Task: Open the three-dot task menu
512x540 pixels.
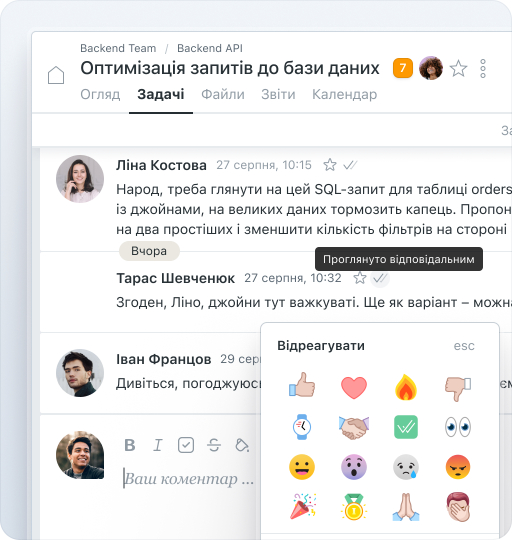Action: tap(483, 68)
